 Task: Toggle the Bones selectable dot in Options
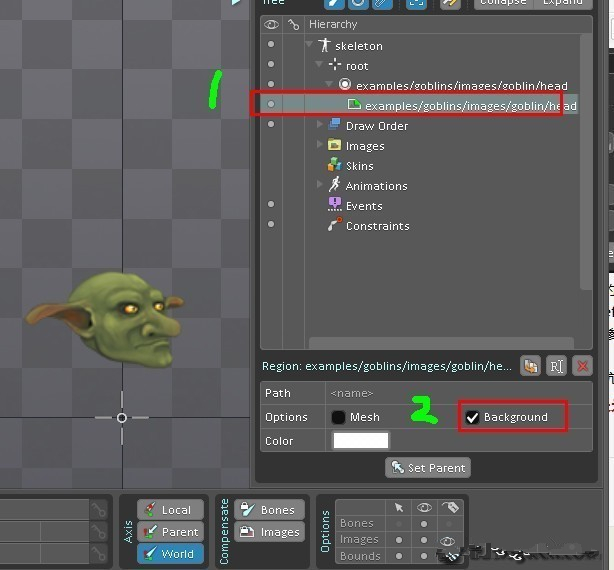click(x=399, y=524)
